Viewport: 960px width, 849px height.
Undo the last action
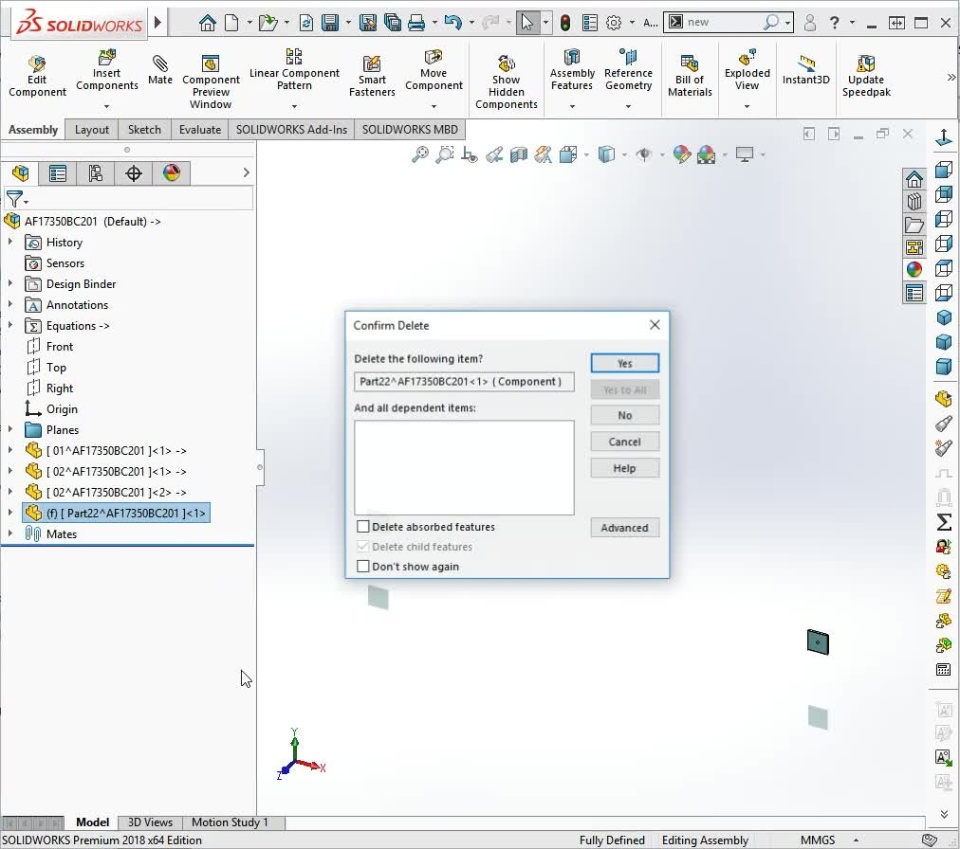pos(452,23)
